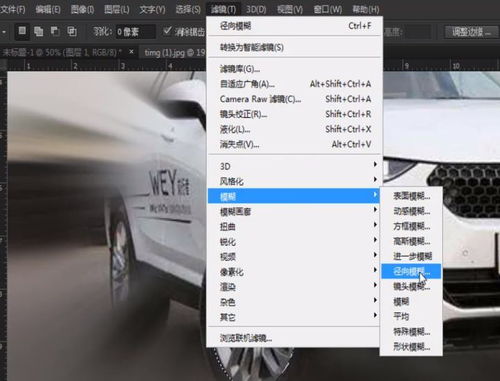Switch to the timg (1).jpg tab
500x381 pixels.
[x=174, y=53]
